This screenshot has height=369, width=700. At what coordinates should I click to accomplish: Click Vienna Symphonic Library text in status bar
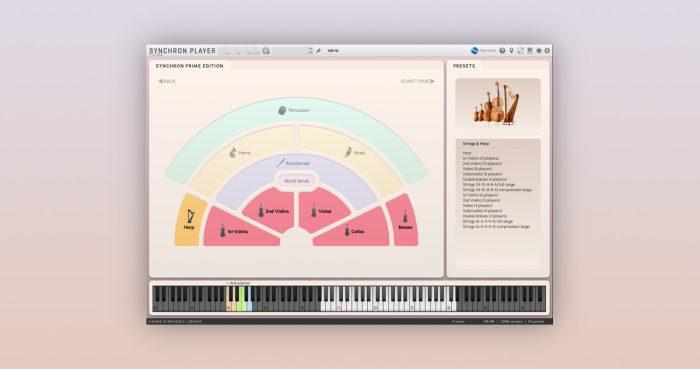pyautogui.click(x=175, y=321)
